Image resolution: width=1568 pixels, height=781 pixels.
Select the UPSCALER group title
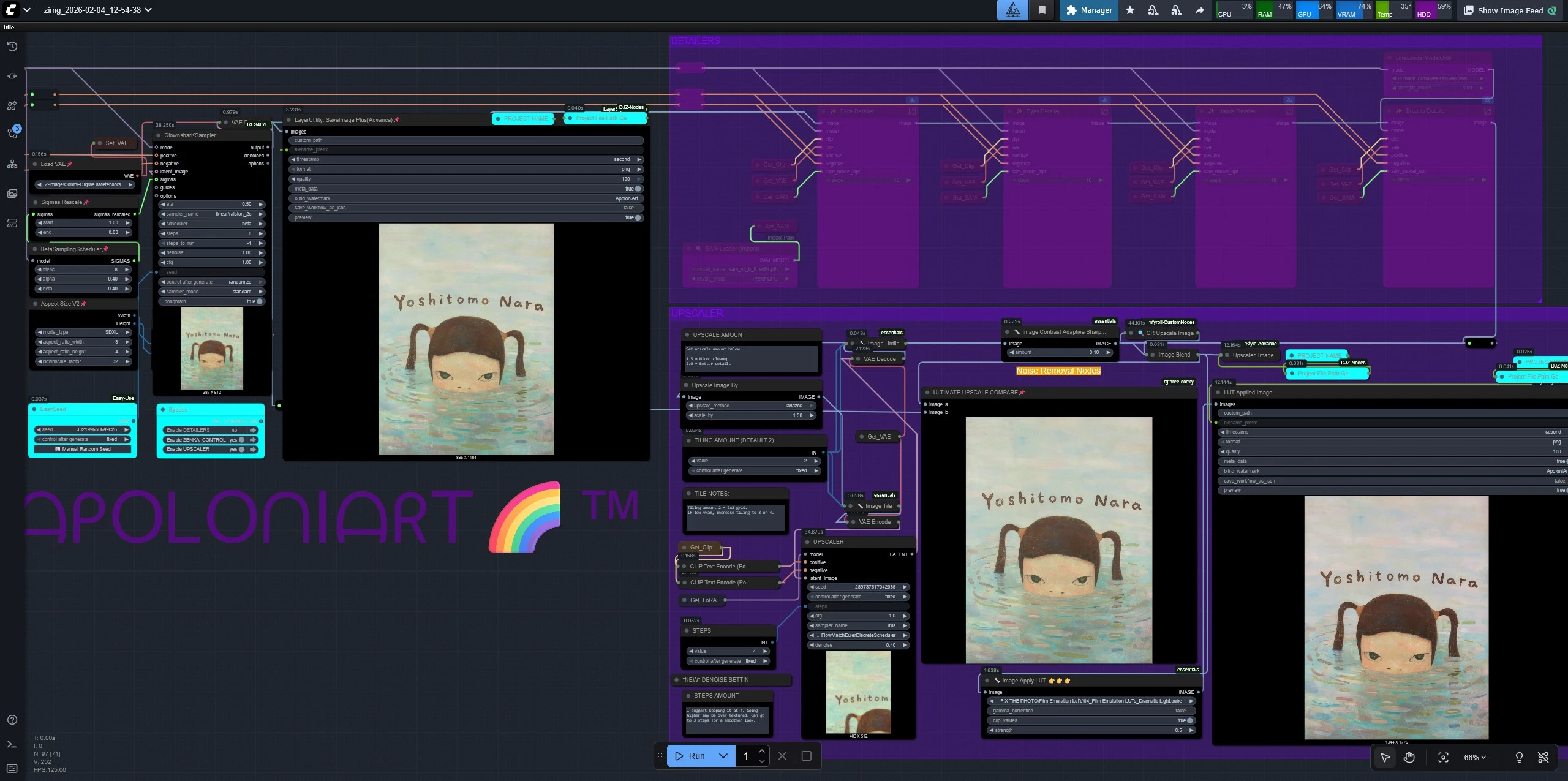coord(697,313)
